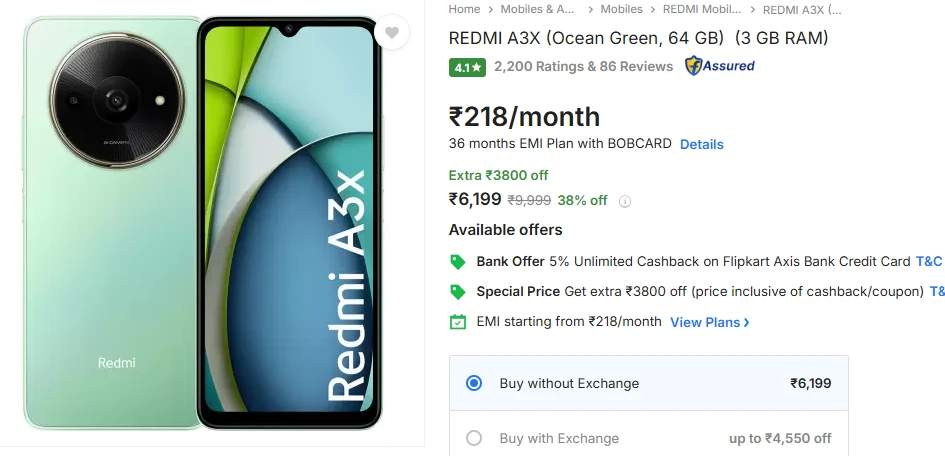Open the Home breadcrumb link
Viewport: 945px width, 456px height.
click(464, 9)
